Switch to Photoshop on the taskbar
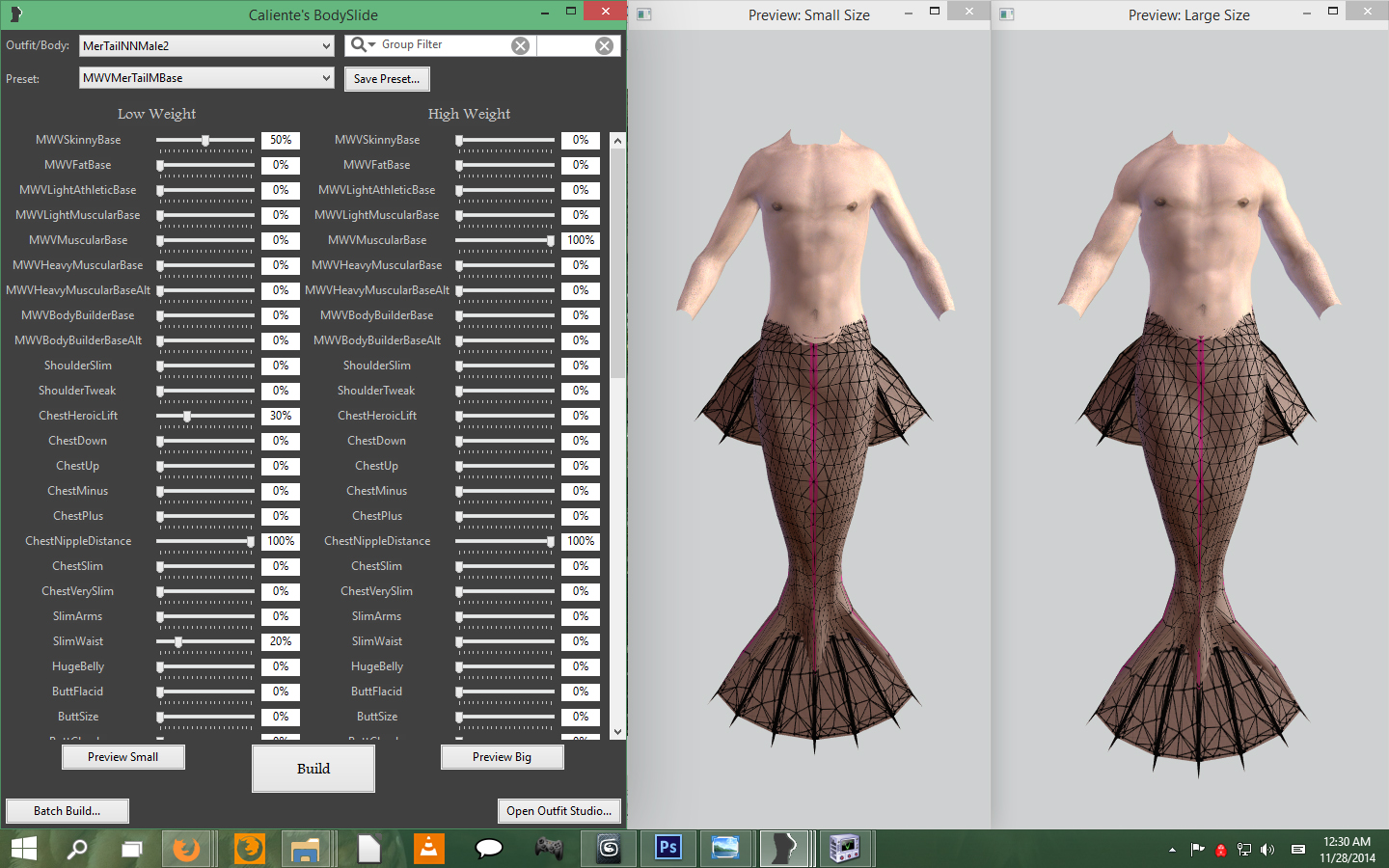This screenshot has width=1389, height=868. [667, 849]
